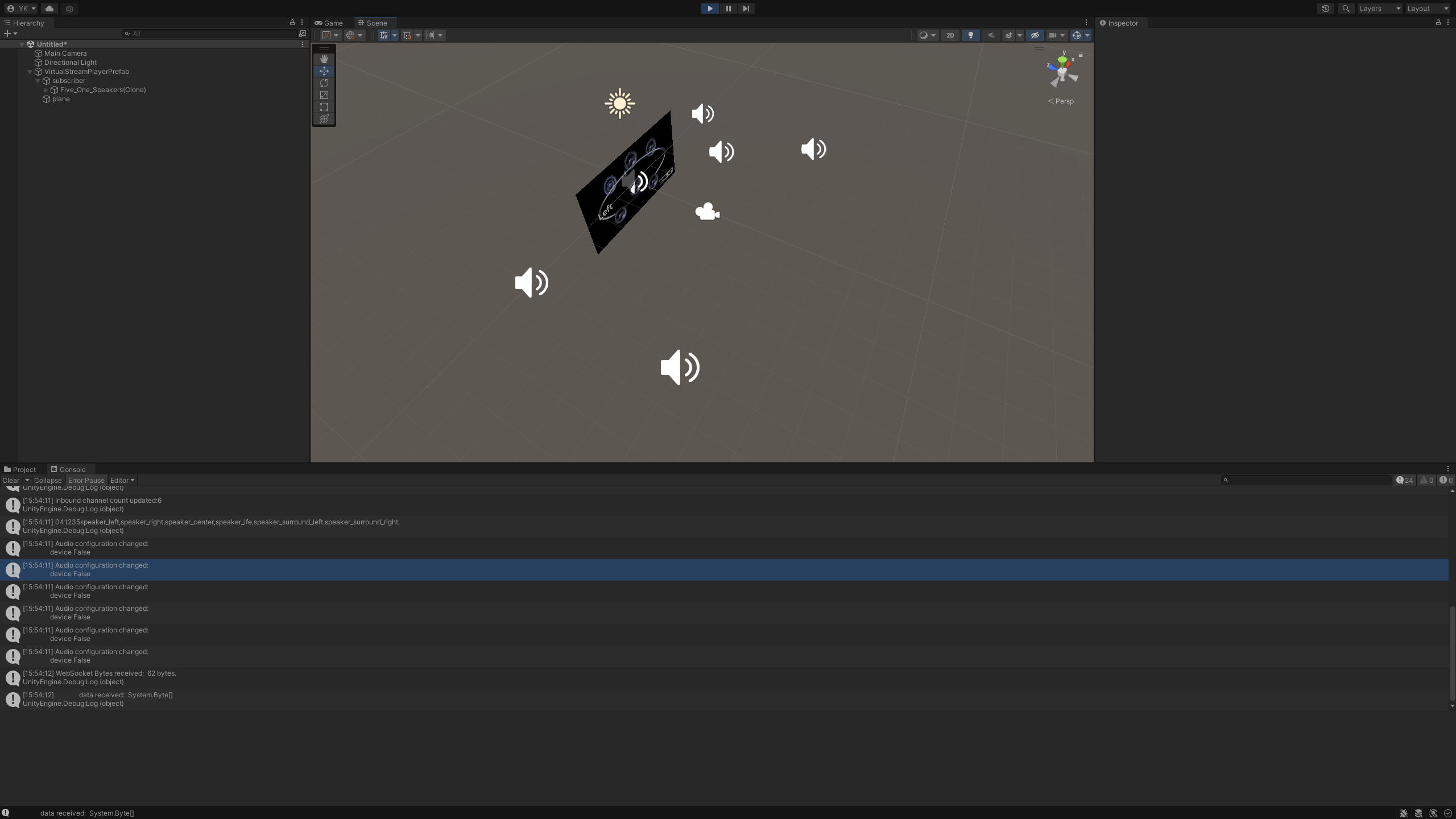Click the console Clear button
1456x819 pixels.
[x=11, y=481]
